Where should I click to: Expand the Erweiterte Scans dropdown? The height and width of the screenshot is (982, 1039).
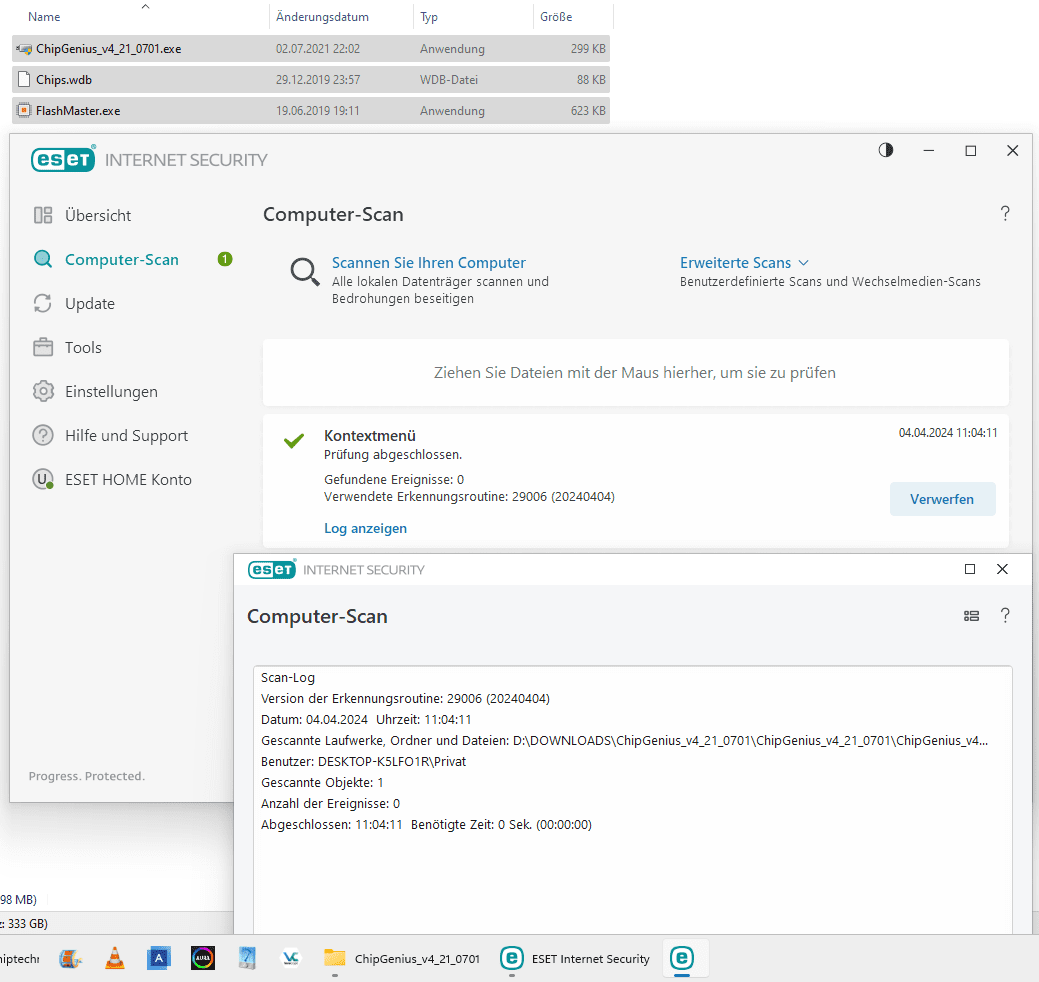pyautogui.click(x=744, y=263)
